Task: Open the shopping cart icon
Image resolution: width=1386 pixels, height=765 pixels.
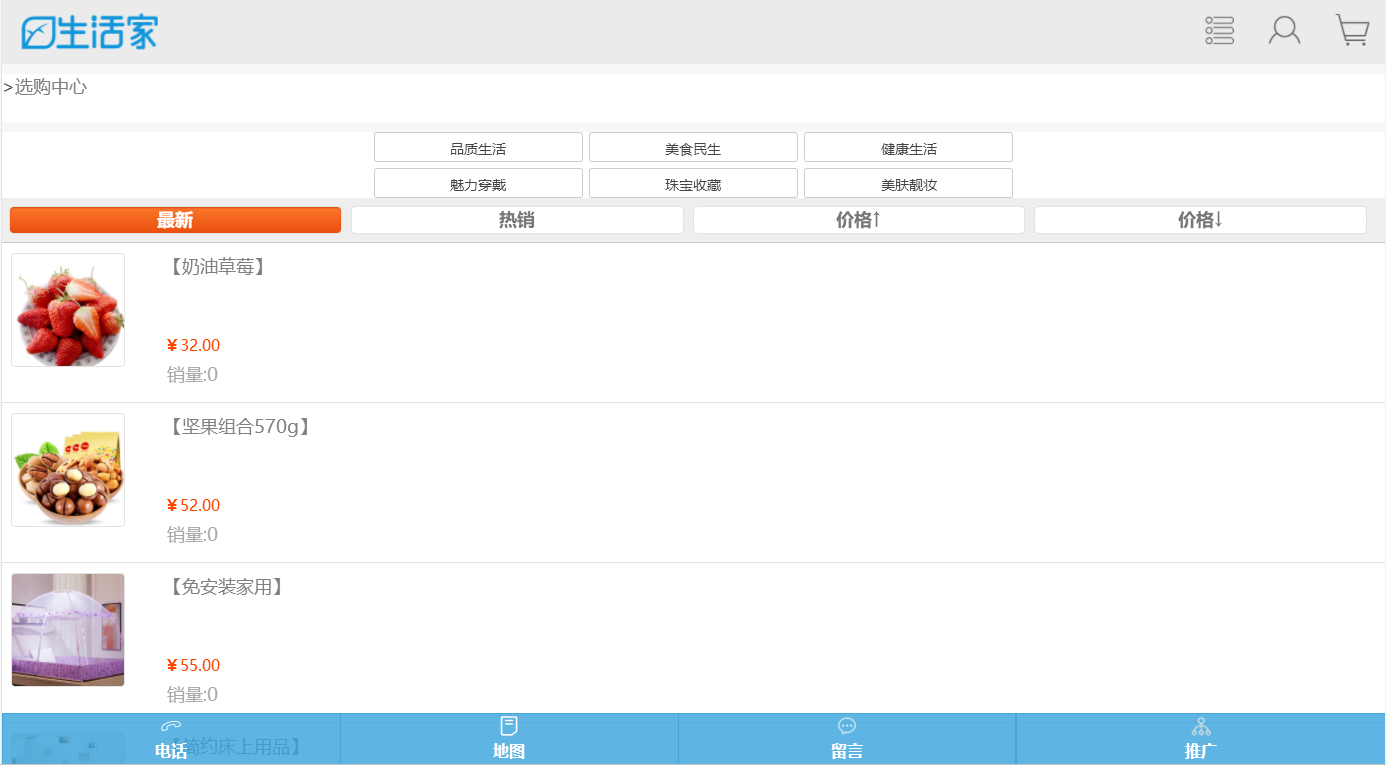Action: tap(1352, 31)
